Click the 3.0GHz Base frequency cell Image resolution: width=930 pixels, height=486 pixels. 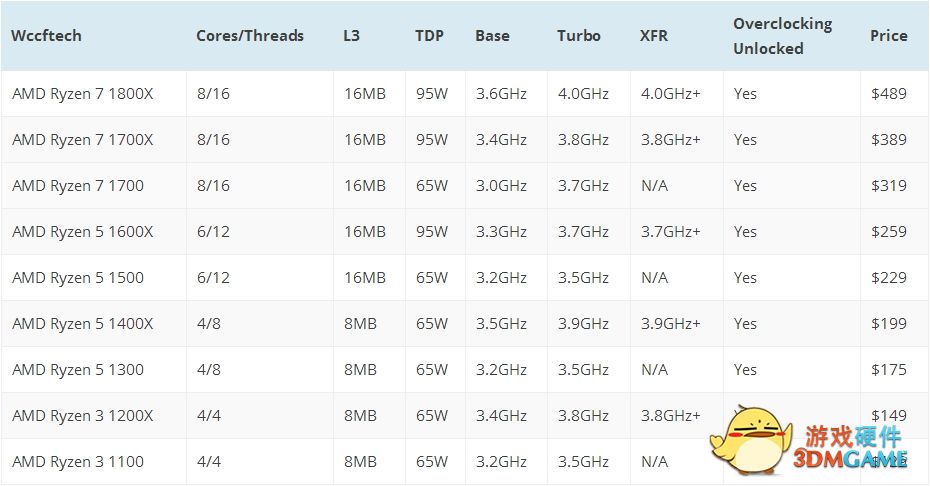(501, 186)
